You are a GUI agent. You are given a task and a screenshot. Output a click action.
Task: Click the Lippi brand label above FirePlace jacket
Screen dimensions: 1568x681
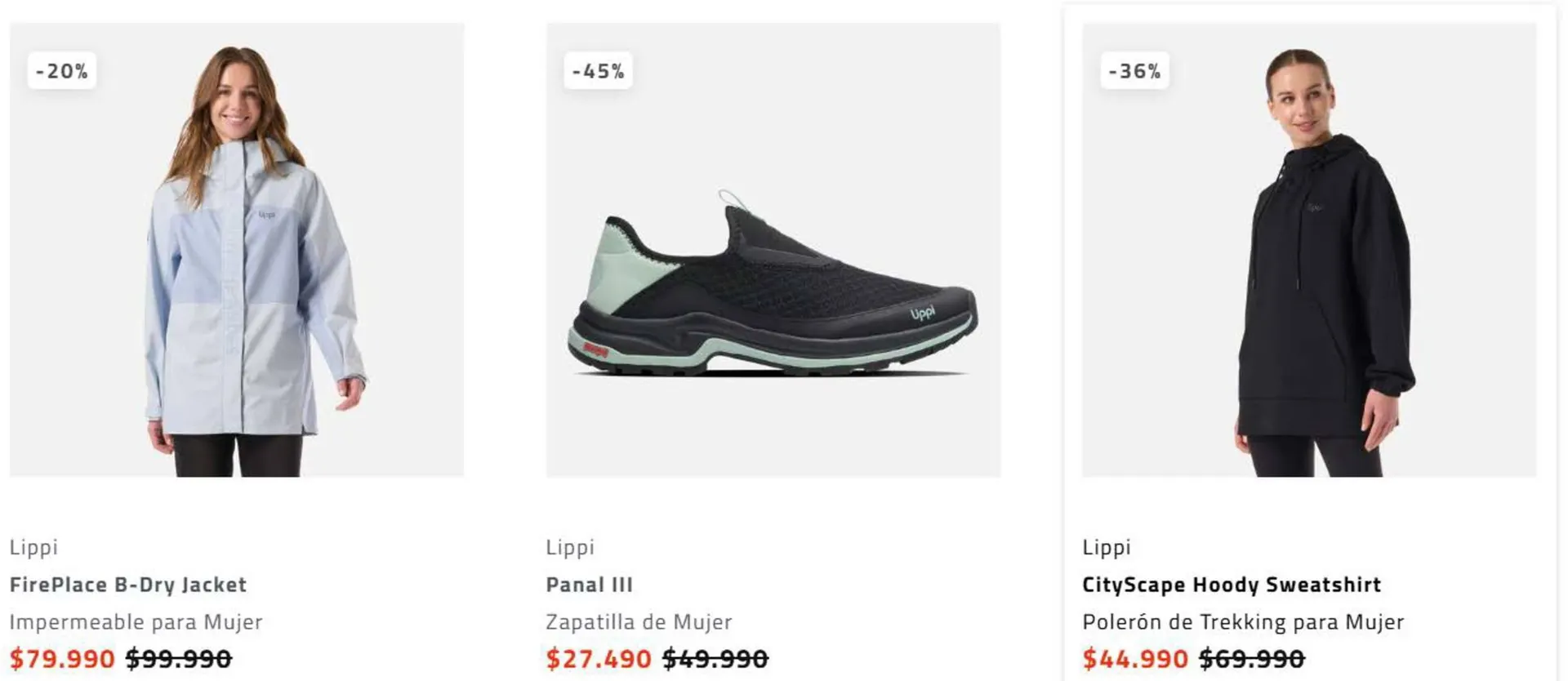(33, 547)
